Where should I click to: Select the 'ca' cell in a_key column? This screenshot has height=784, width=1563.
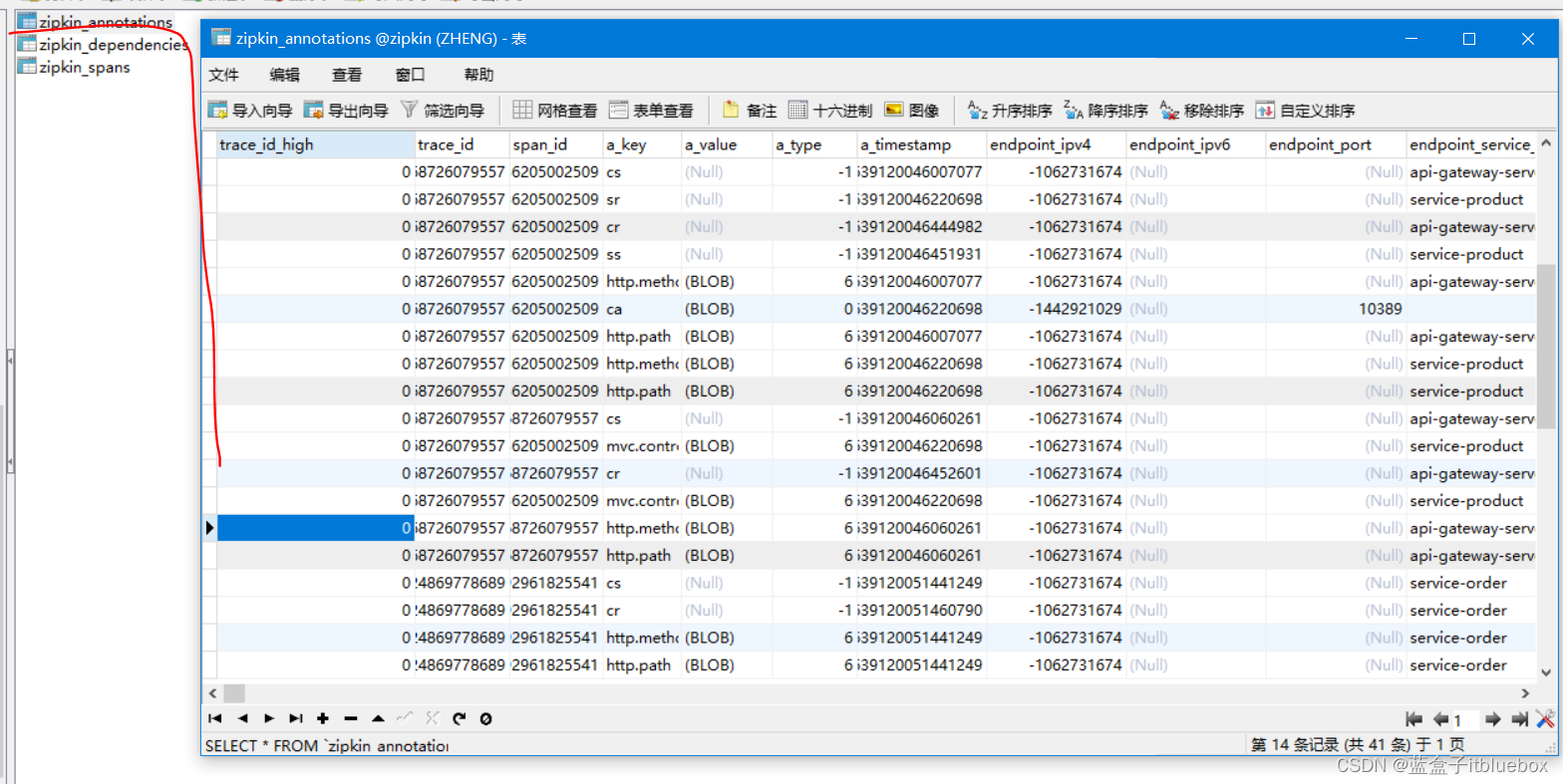[643, 309]
